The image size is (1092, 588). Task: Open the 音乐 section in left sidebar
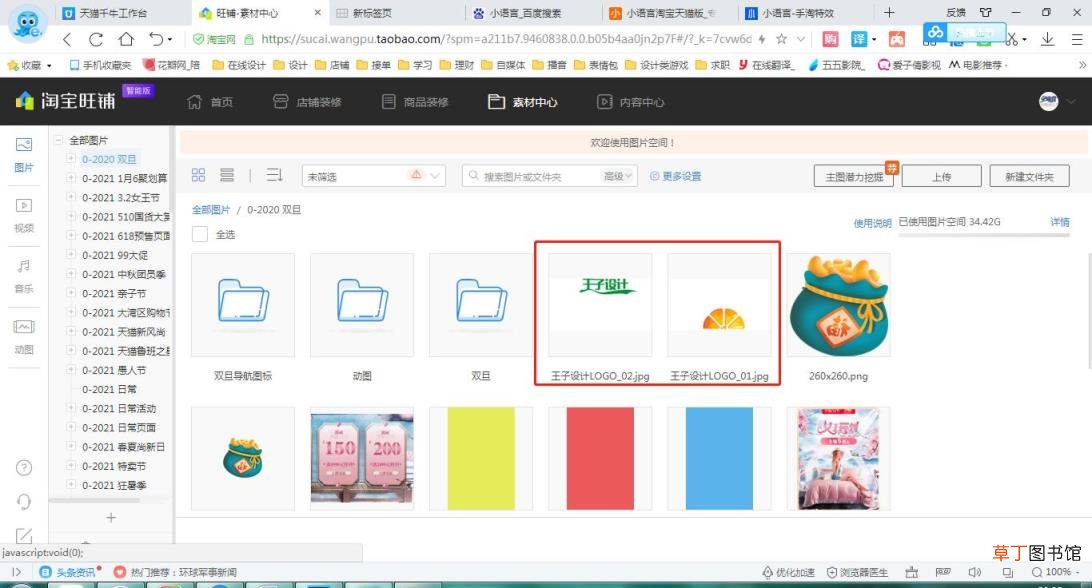pos(24,275)
